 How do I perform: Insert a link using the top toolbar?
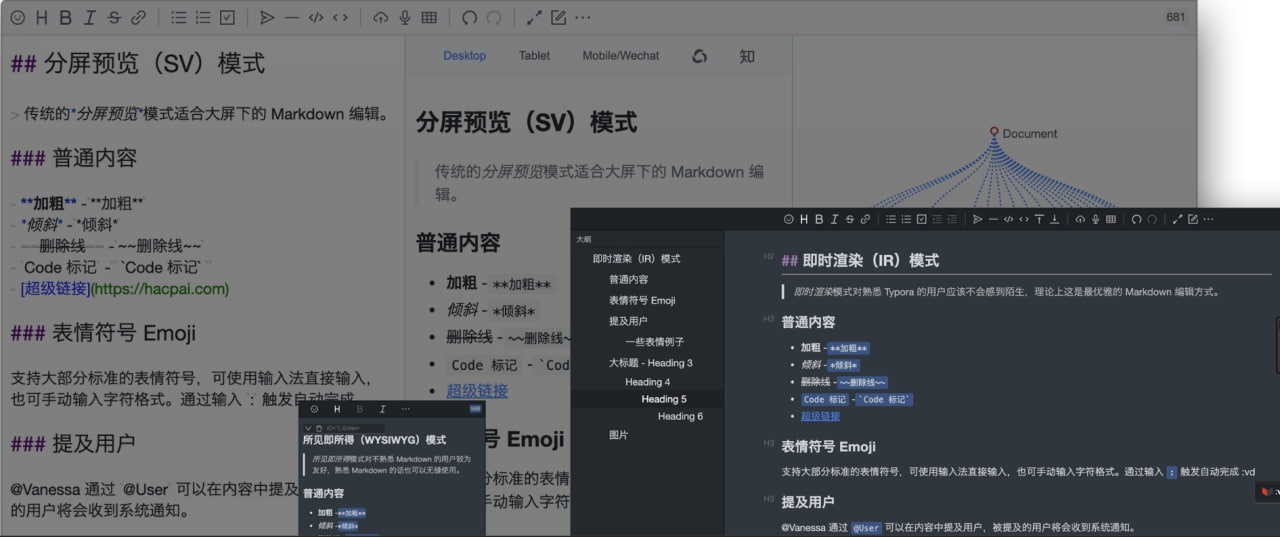(x=138, y=18)
